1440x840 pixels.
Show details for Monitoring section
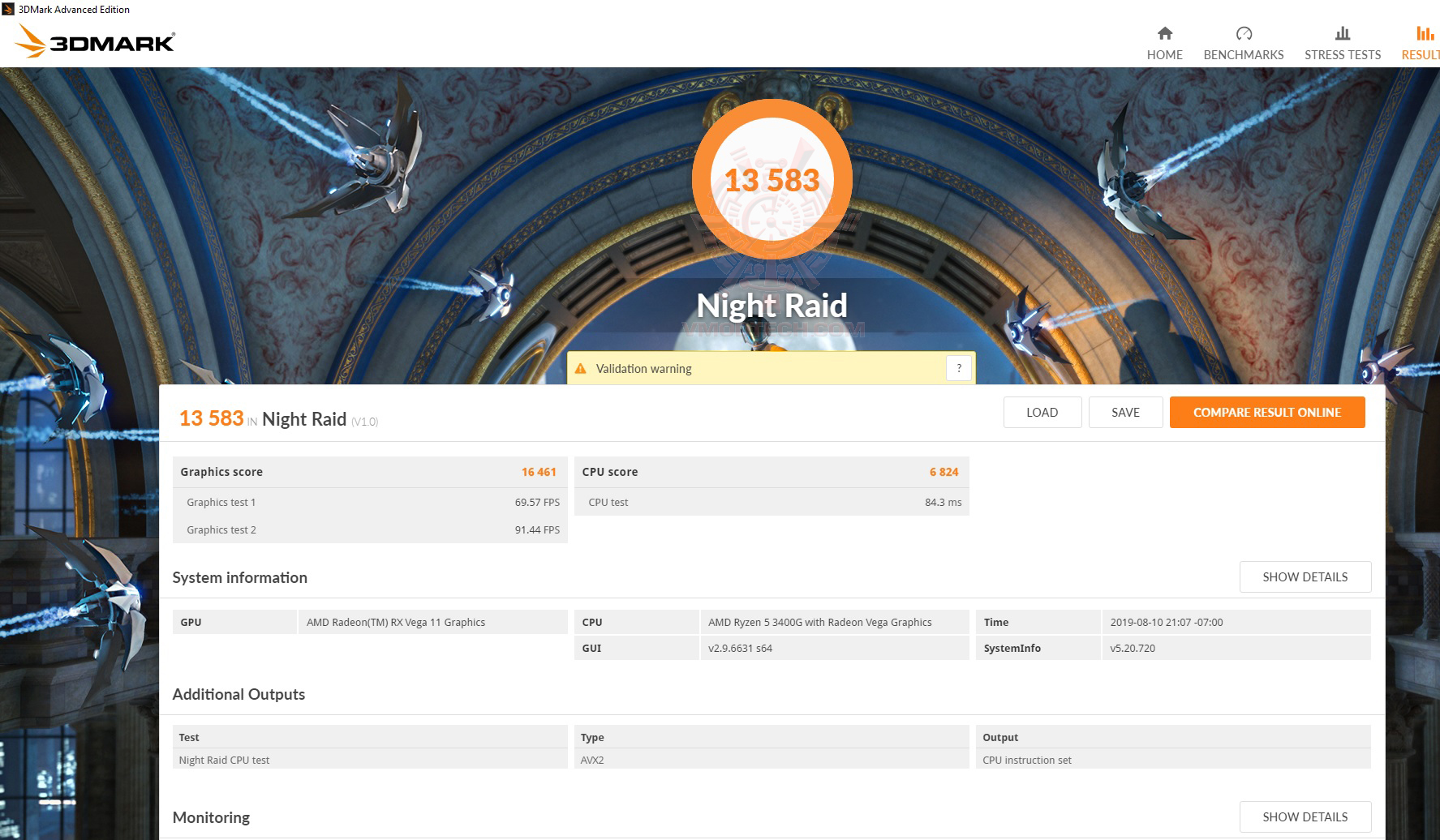[x=1305, y=816]
